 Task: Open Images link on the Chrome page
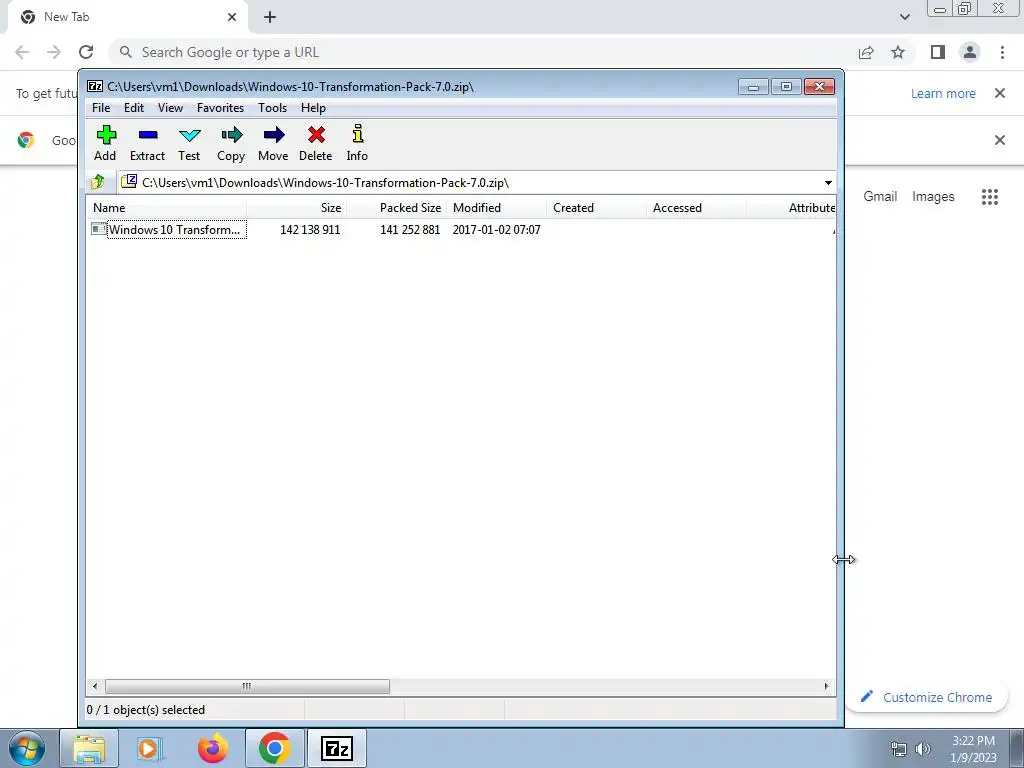(x=933, y=196)
